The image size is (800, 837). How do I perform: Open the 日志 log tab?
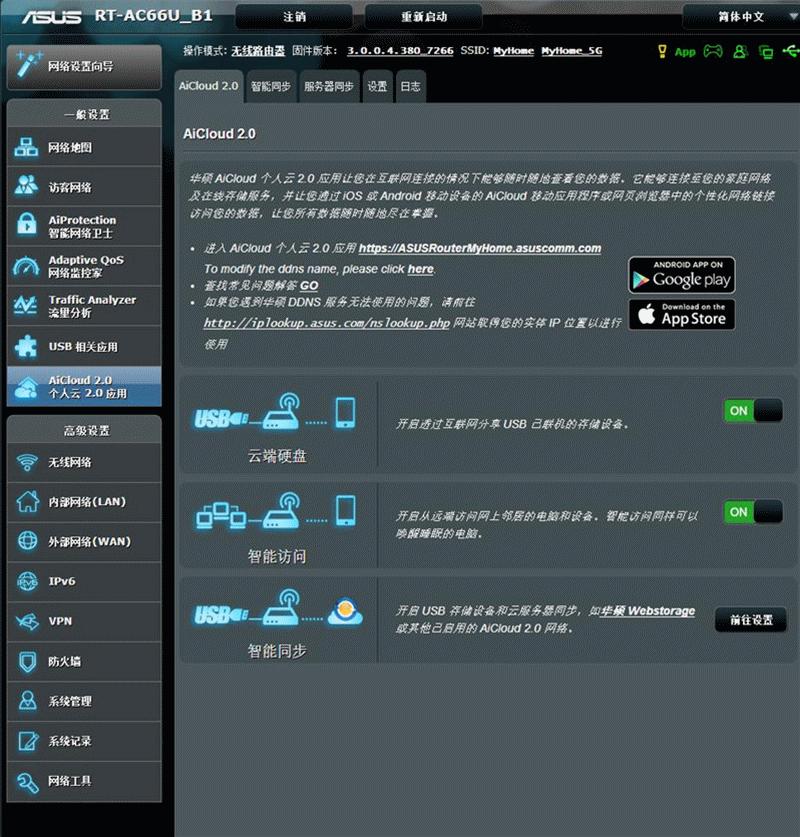click(409, 86)
